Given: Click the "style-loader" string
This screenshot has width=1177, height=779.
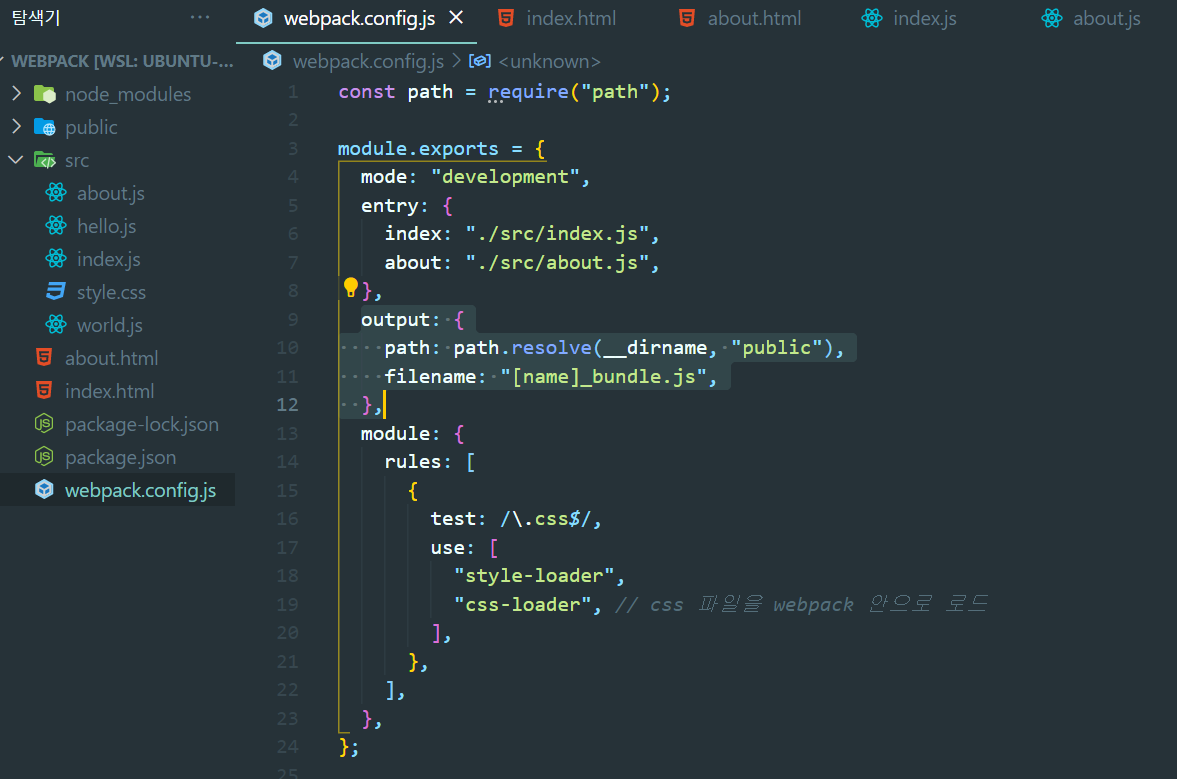Looking at the screenshot, I should click(534, 576).
